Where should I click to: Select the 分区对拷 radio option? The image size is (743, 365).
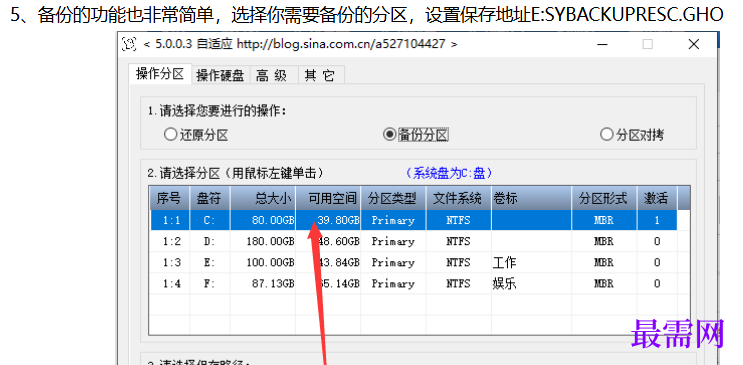(632, 135)
